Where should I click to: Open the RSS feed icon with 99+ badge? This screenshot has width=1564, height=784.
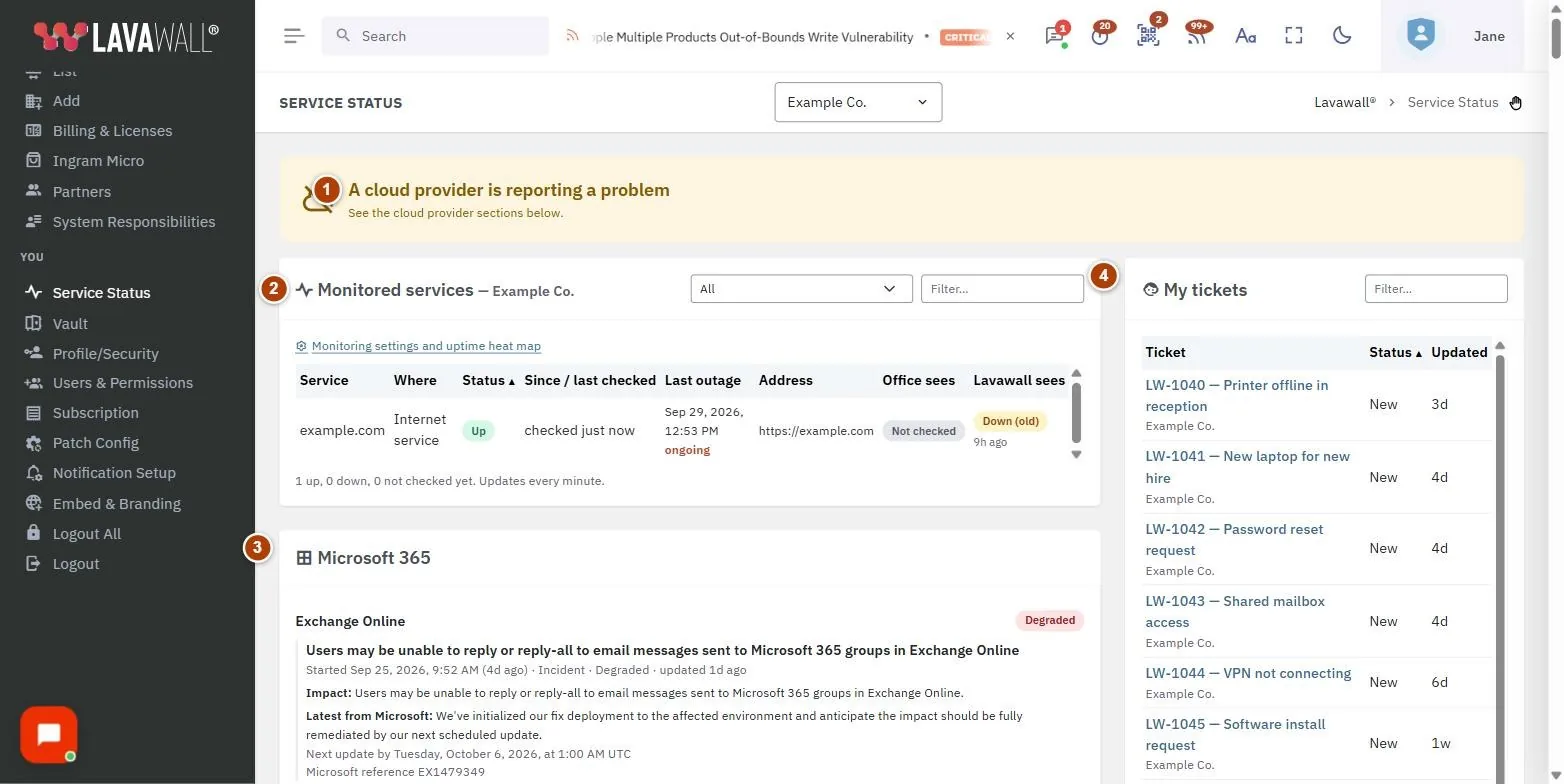(x=1196, y=36)
